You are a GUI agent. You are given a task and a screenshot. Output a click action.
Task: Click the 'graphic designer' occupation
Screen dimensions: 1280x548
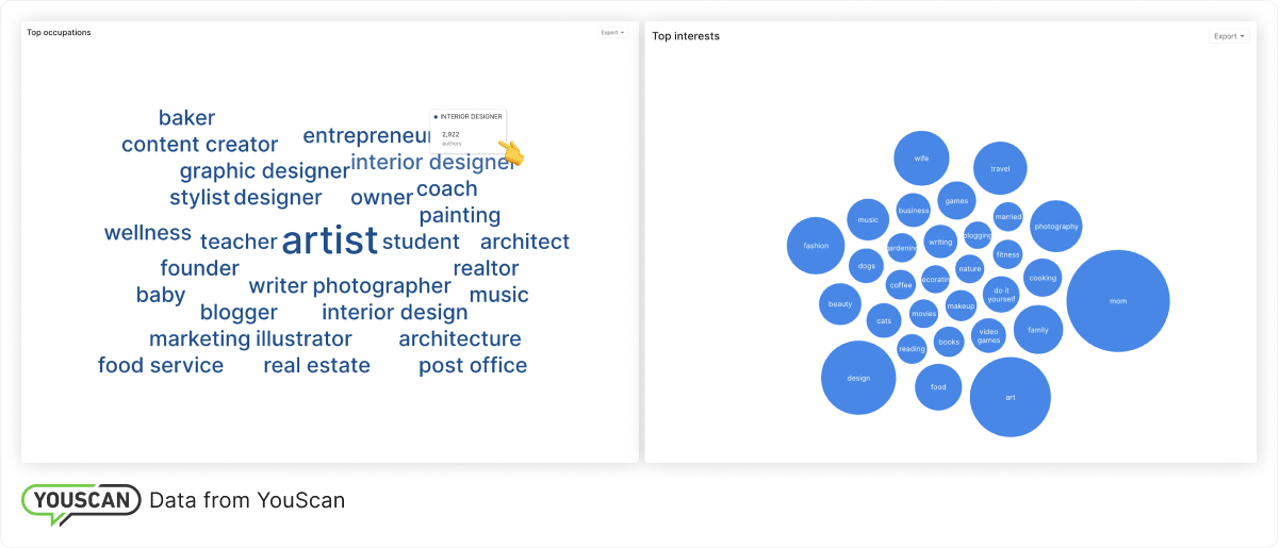click(264, 171)
